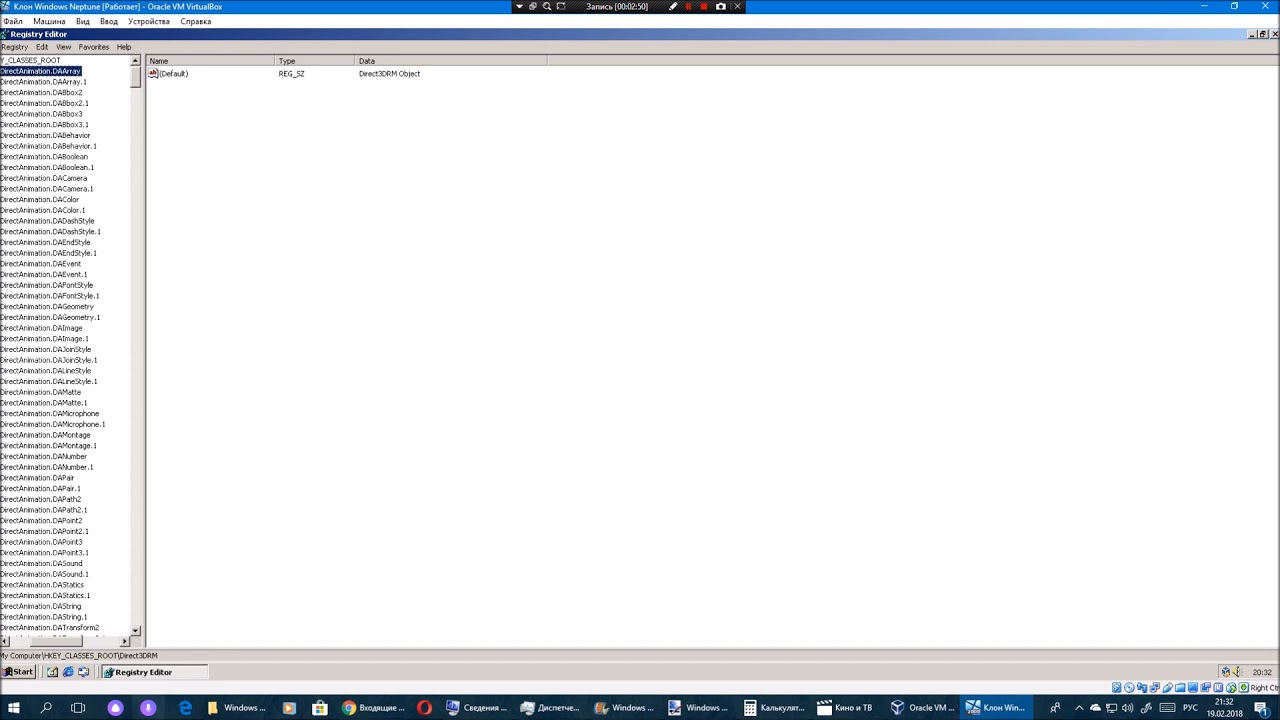This screenshot has height=720, width=1280.
Task: Click the Direct3DRM Object data cell
Action: 389,74
